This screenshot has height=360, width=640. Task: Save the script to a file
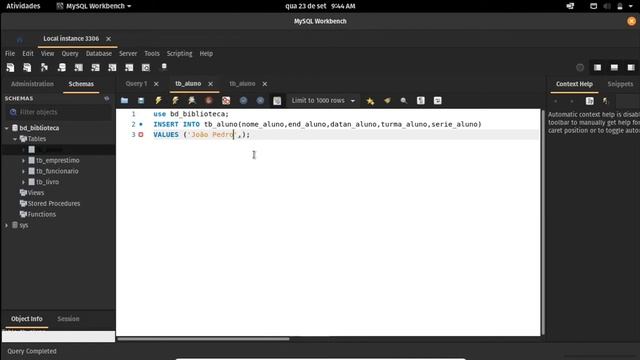pos(141,100)
